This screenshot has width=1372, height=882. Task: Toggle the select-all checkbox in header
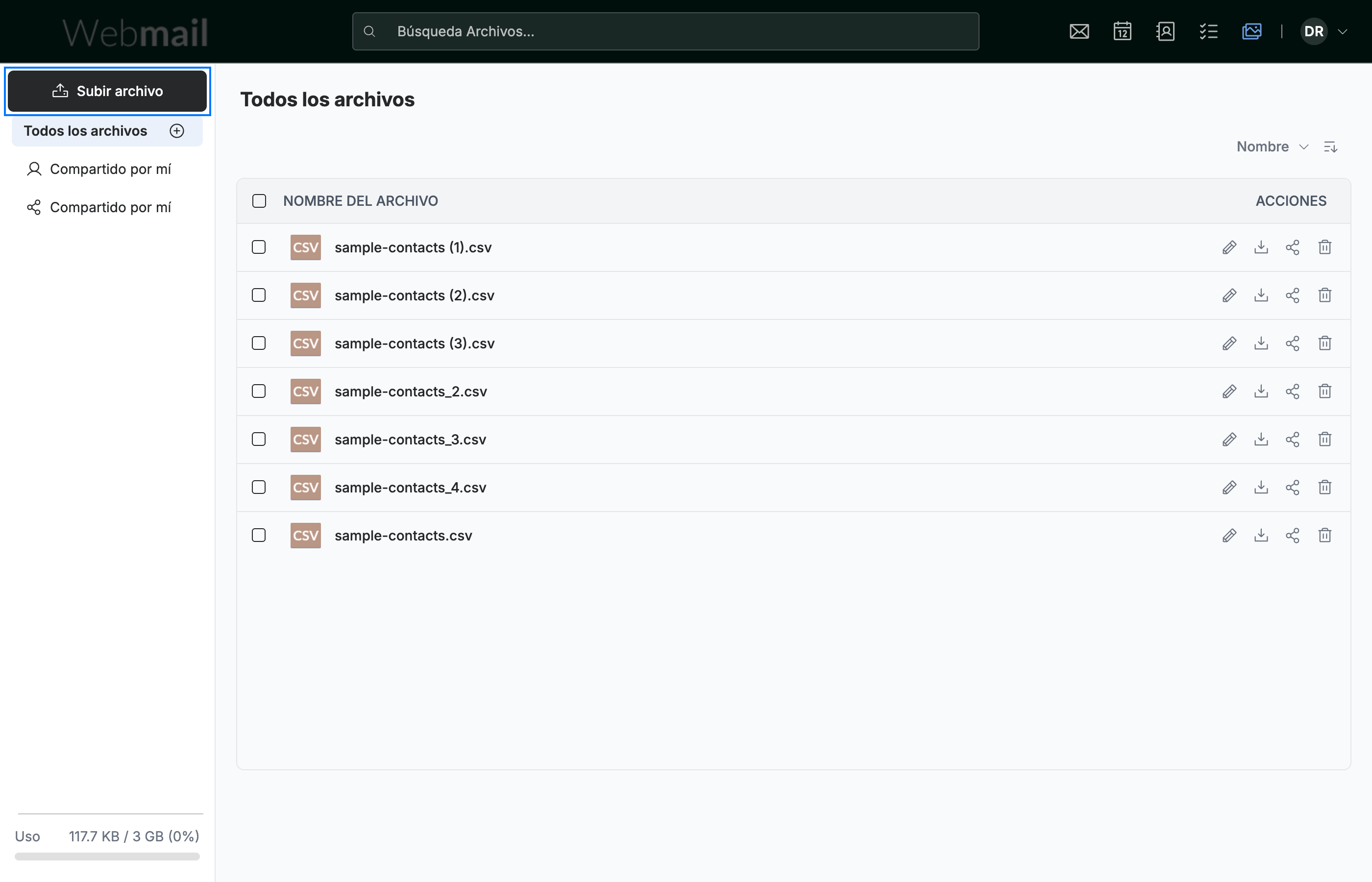click(259, 201)
